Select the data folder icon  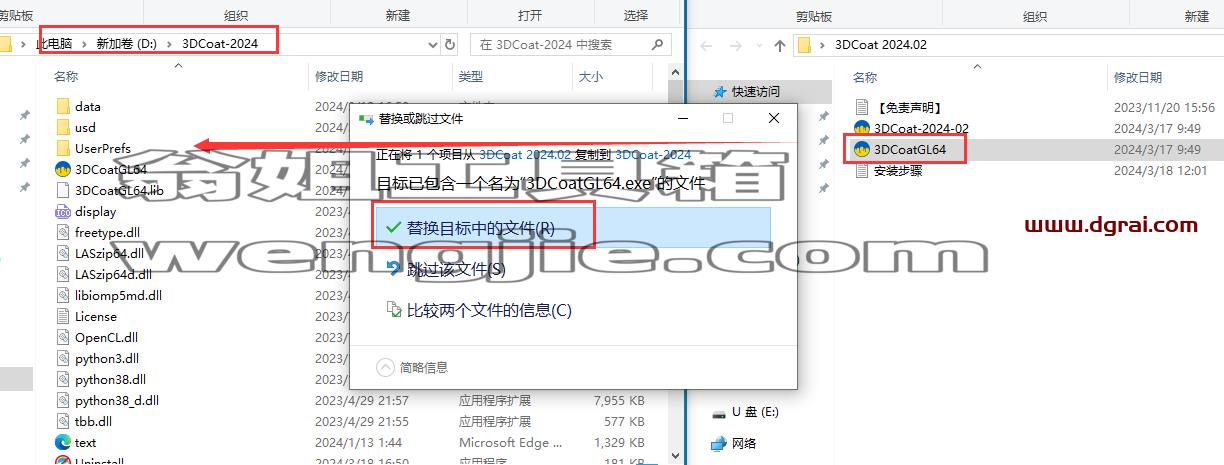tap(63, 106)
